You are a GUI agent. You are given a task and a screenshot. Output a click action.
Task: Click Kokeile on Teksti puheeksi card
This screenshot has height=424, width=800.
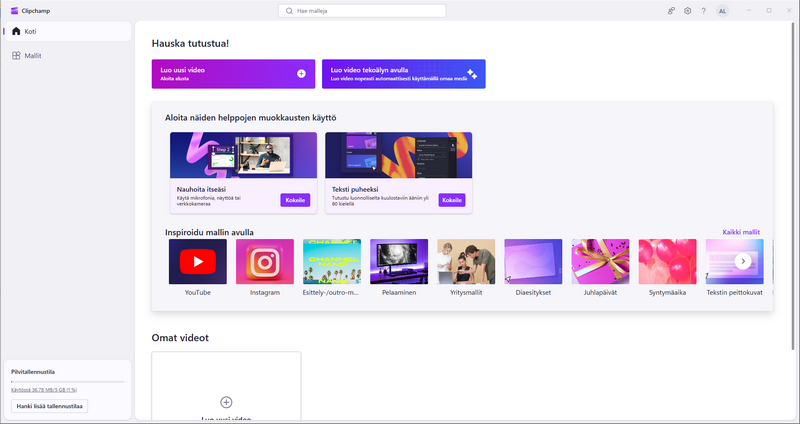click(x=452, y=200)
